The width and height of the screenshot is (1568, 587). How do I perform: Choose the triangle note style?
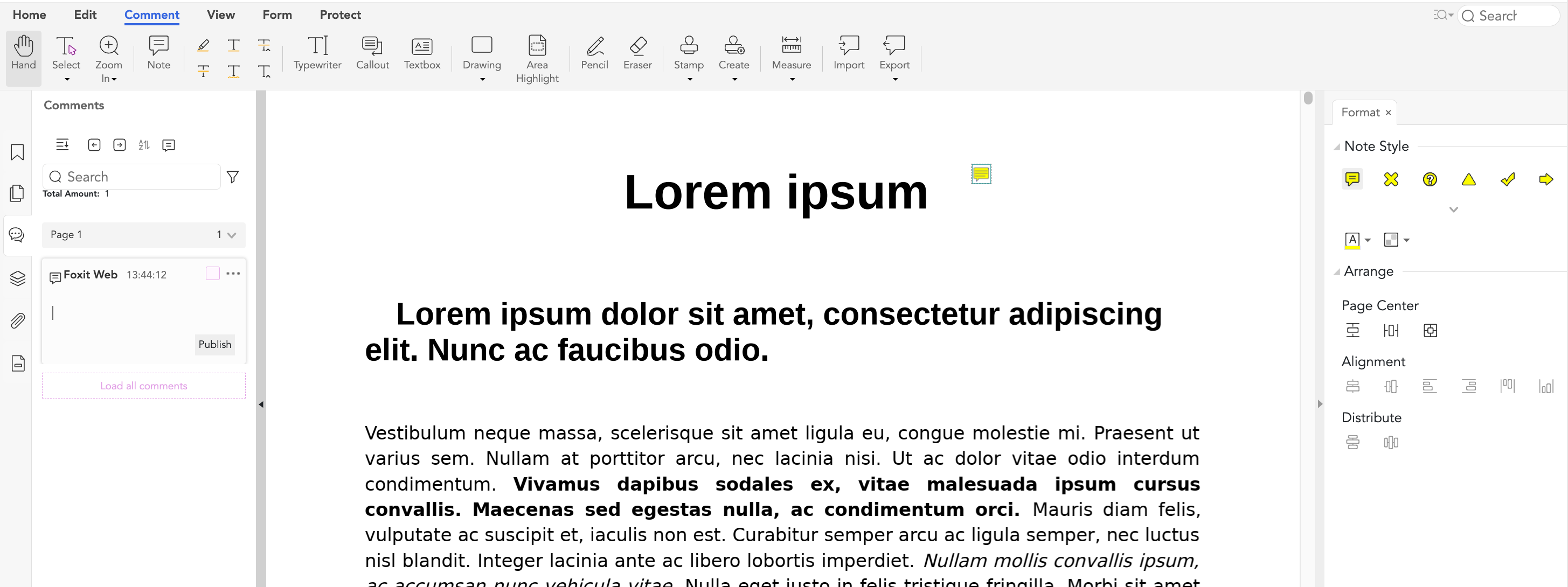pos(1469,179)
